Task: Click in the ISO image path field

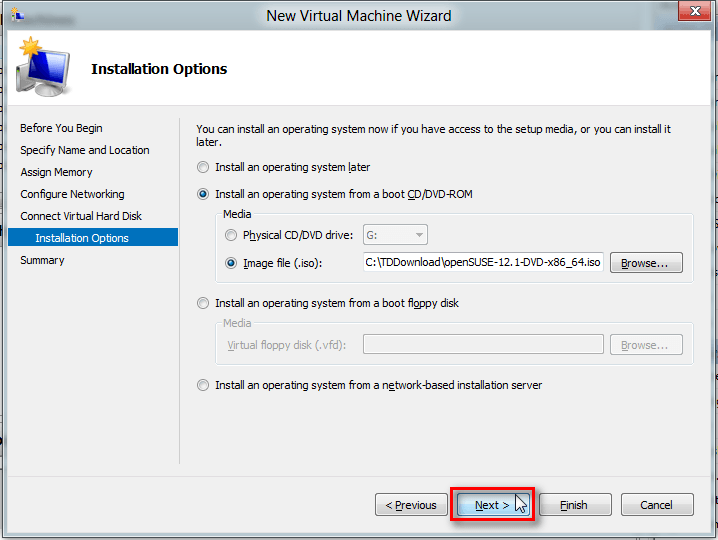Action: [x=483, y=263]
